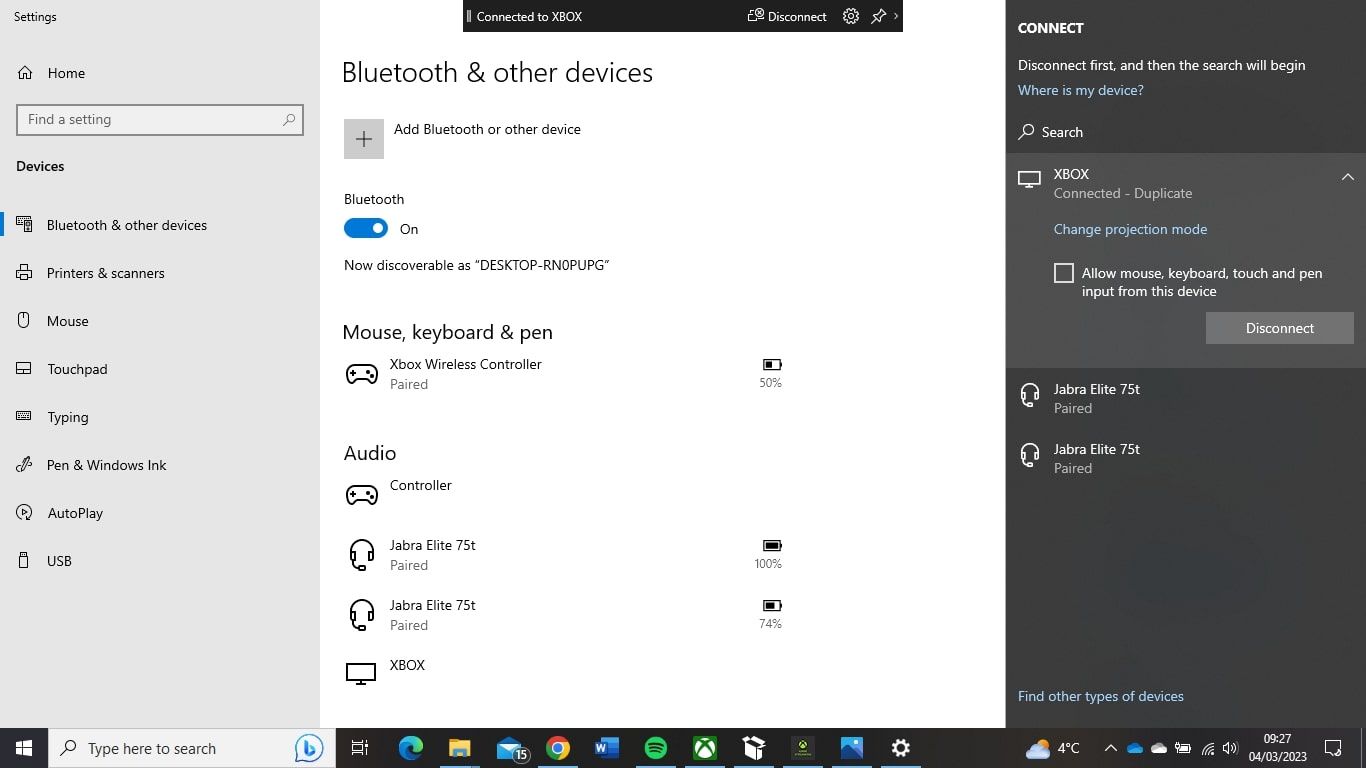Open hidden icons chevron in system tray
This screenshot has width=1366, height=768.
(1110, 748)
